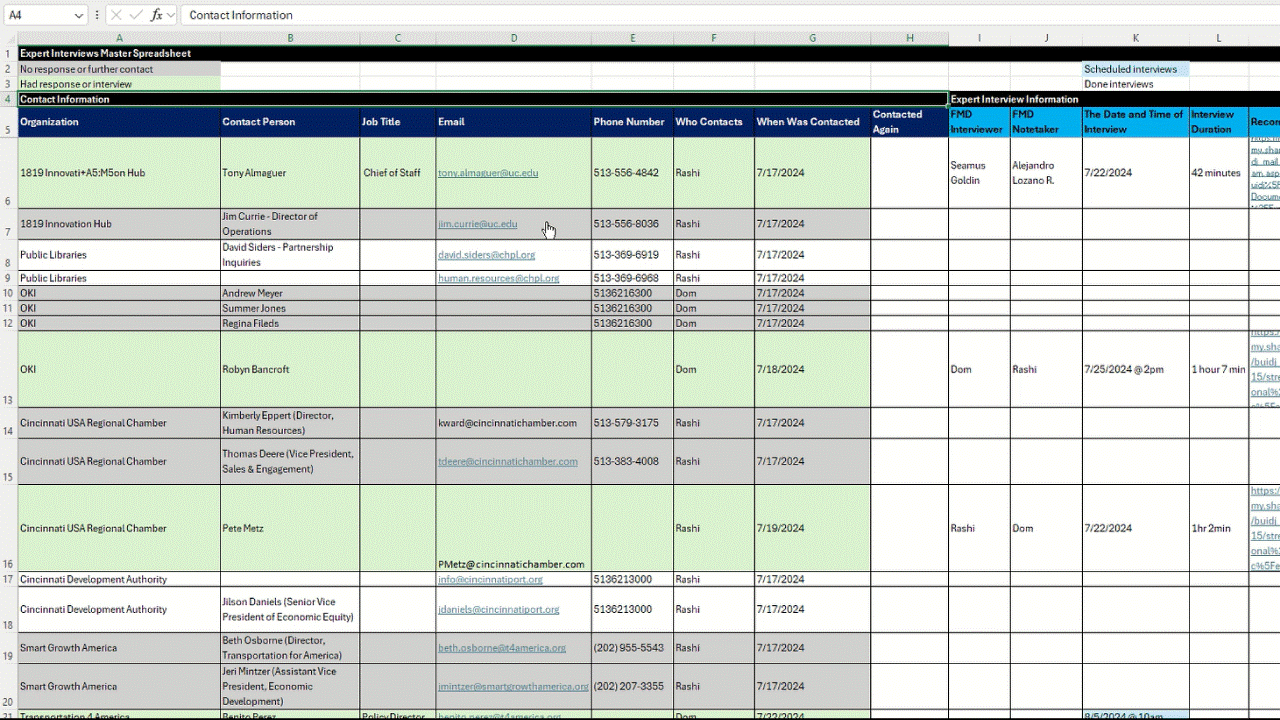Viewport: 1280px width, 720px height.
Task: Select the PMetz@cincinnatichamber.com cell
Action: [x=513, y=528]
